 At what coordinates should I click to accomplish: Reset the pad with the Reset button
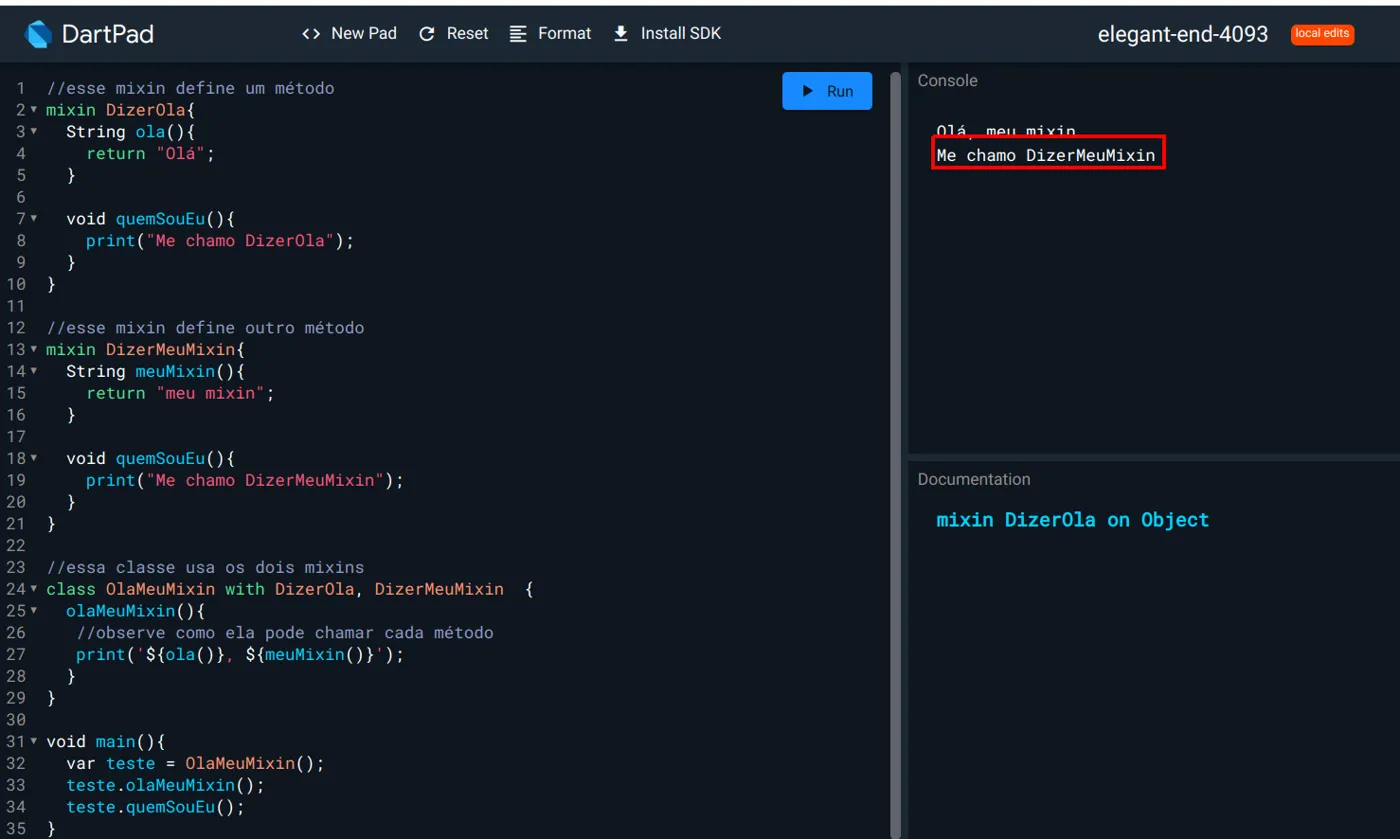click(x=453, y=34)
